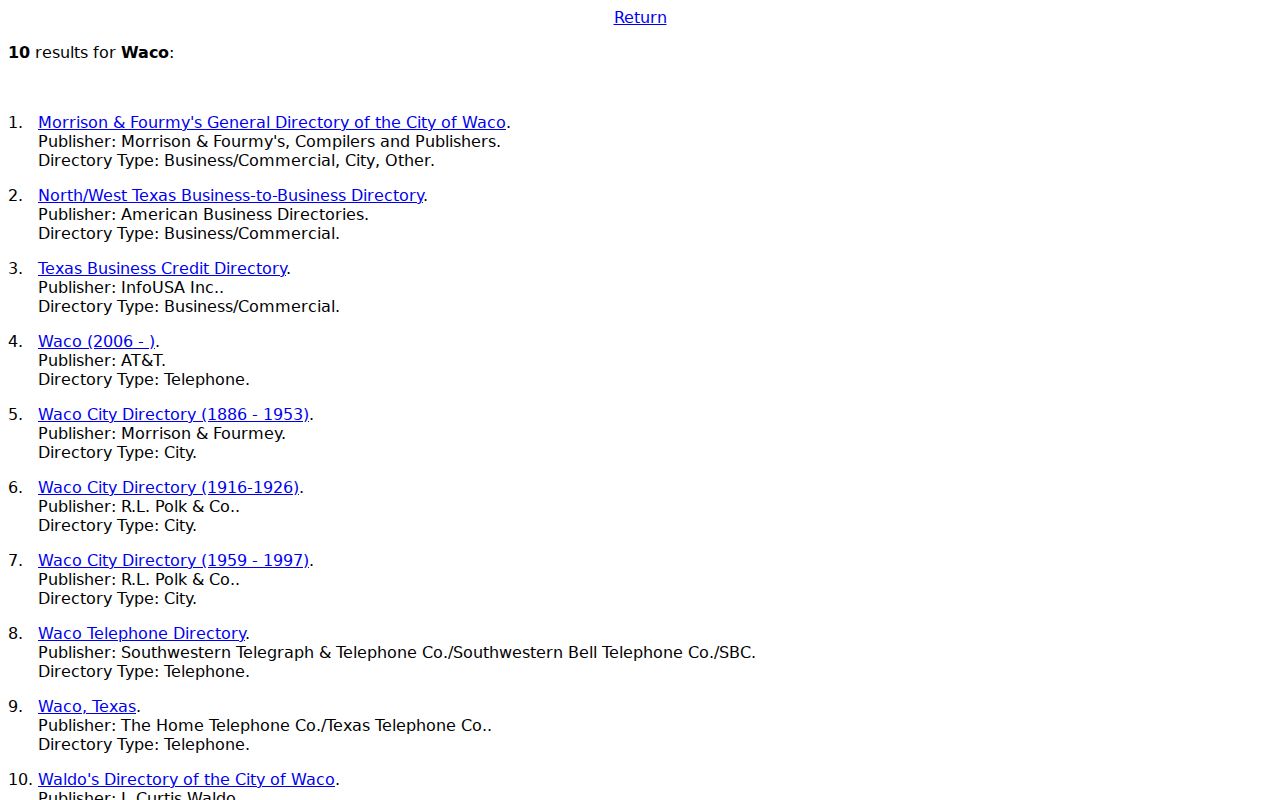
Task: Click 'Publisher: Morrison & Fourmey.' text
Action: (162, 433)
